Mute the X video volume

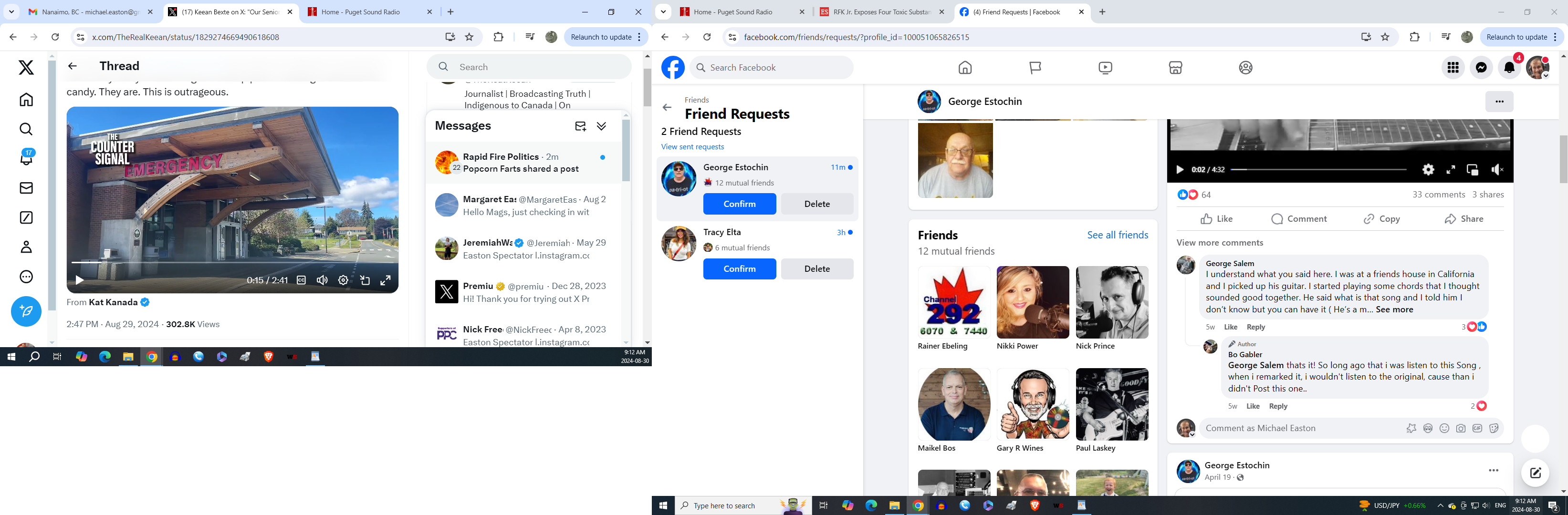[322, 280]
